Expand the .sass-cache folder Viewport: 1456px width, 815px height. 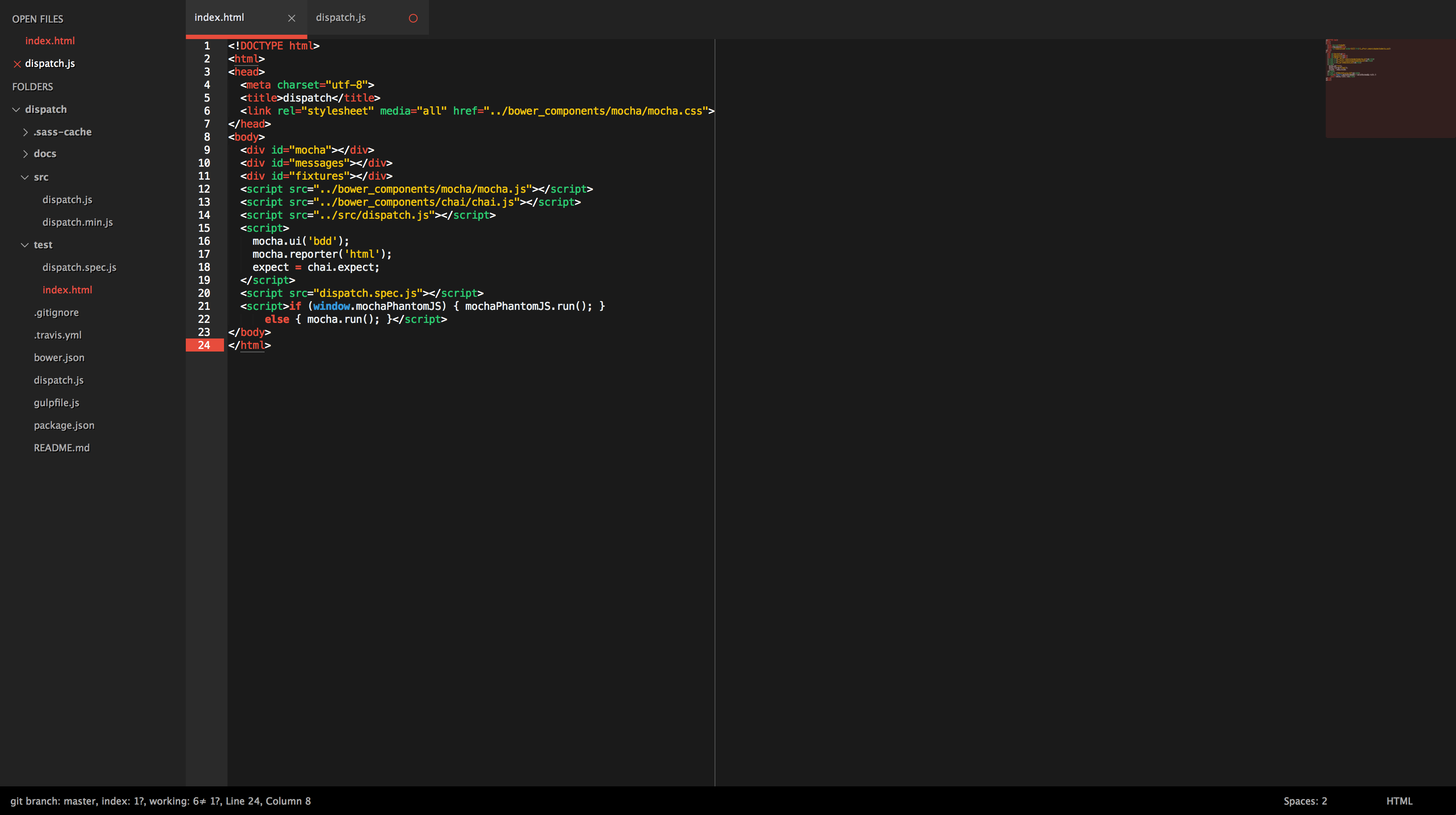(26, 132)
